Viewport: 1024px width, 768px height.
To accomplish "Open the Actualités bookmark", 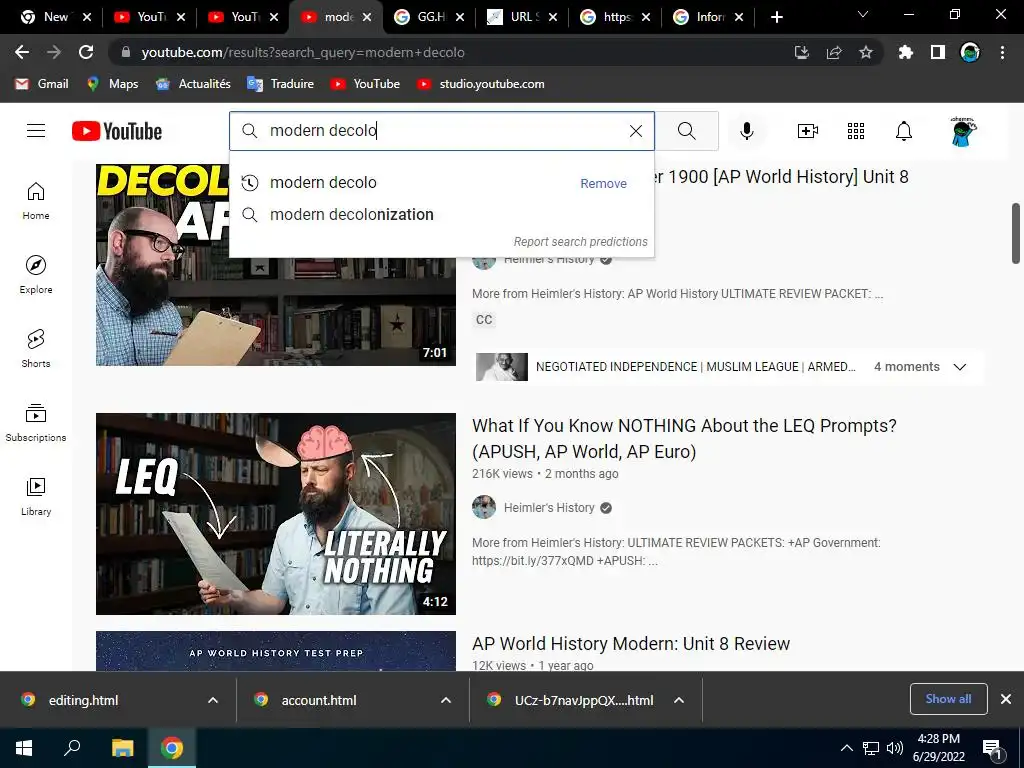I will 193,84.
